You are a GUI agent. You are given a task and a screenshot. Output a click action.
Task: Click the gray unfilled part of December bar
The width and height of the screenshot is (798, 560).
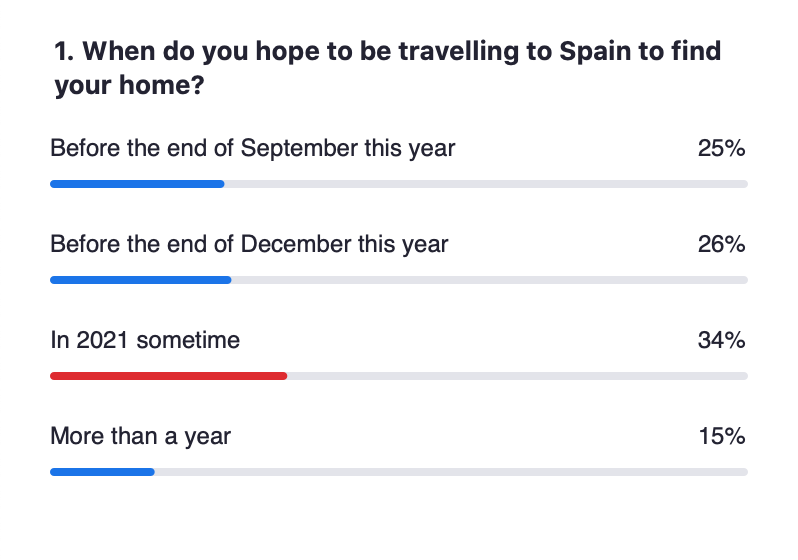(489, 280)
